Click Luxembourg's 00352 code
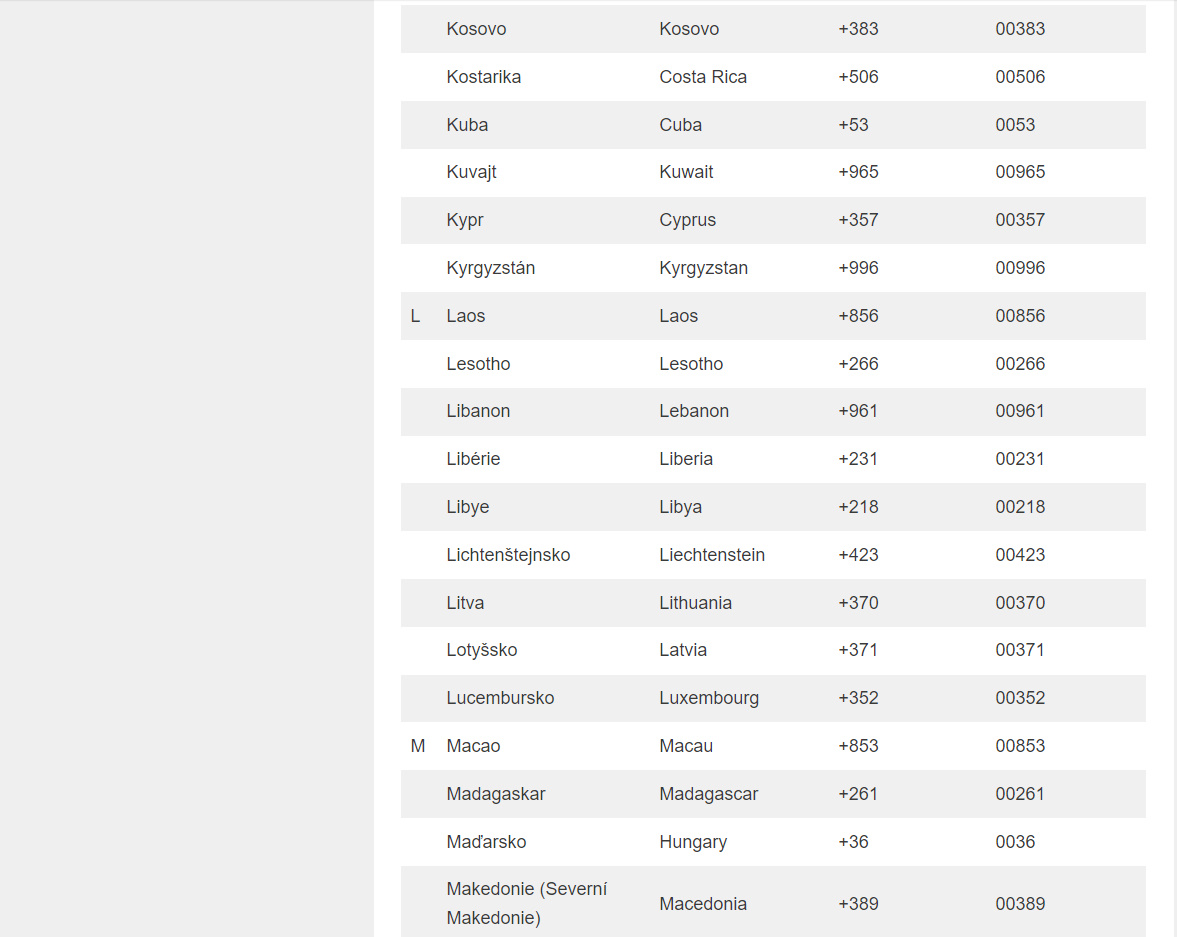 [x=1020, y=698]
